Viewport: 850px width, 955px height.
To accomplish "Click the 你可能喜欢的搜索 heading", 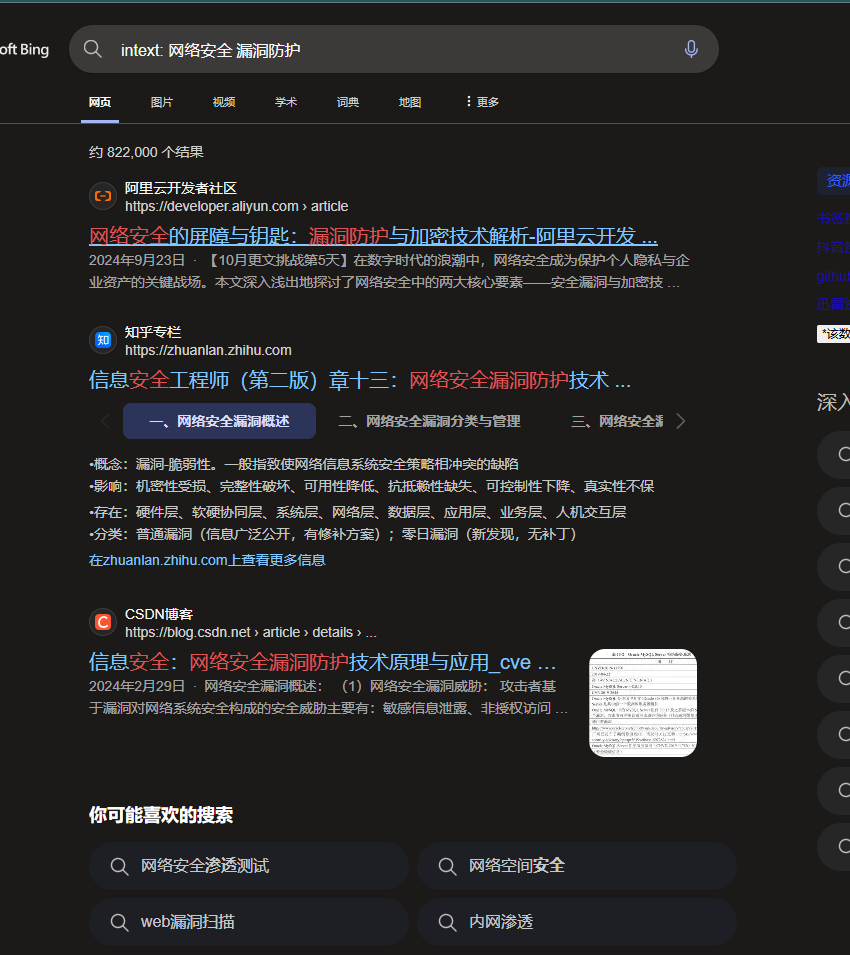I will [161, 815].
